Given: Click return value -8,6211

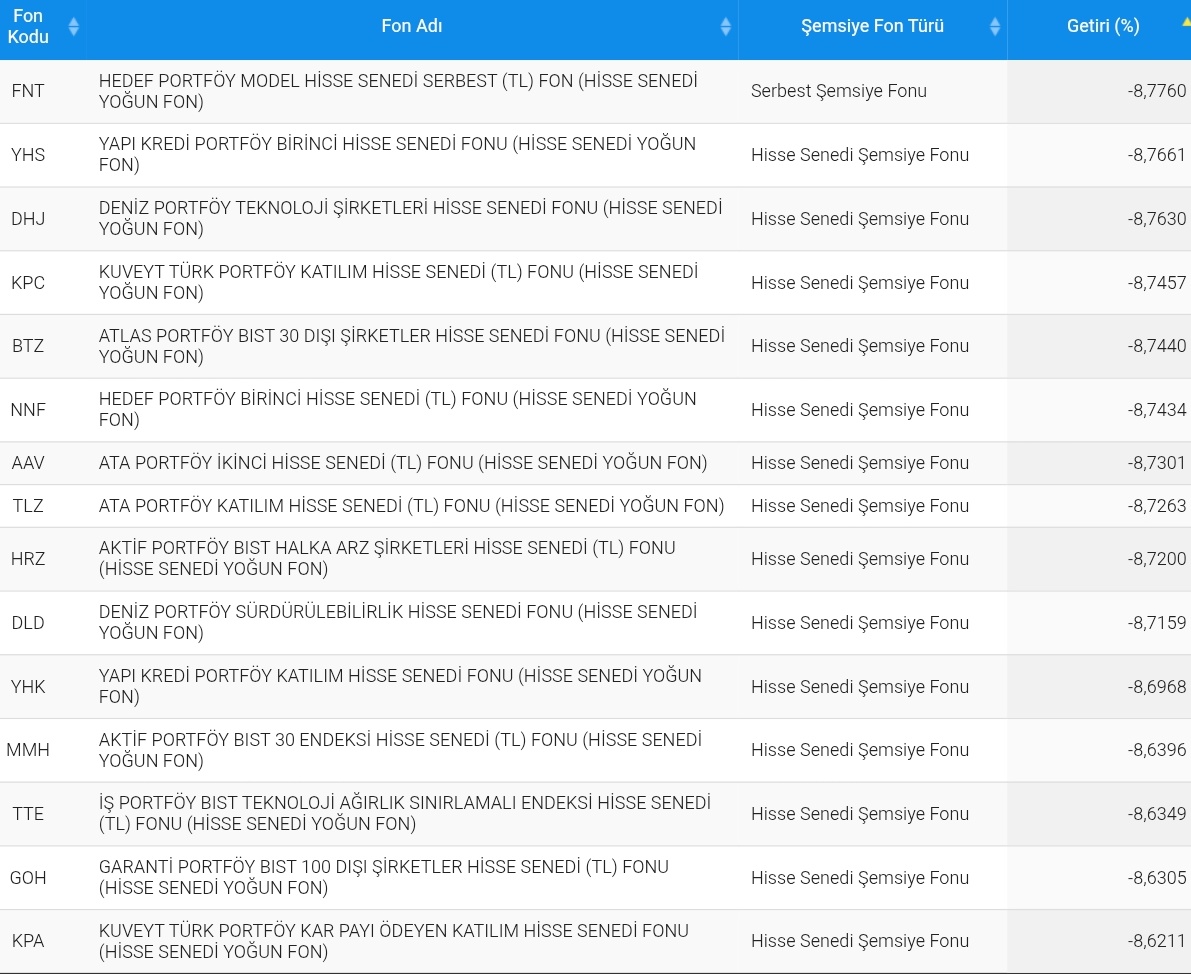Looking at the screenshot, I should (x=1157, y=941).
